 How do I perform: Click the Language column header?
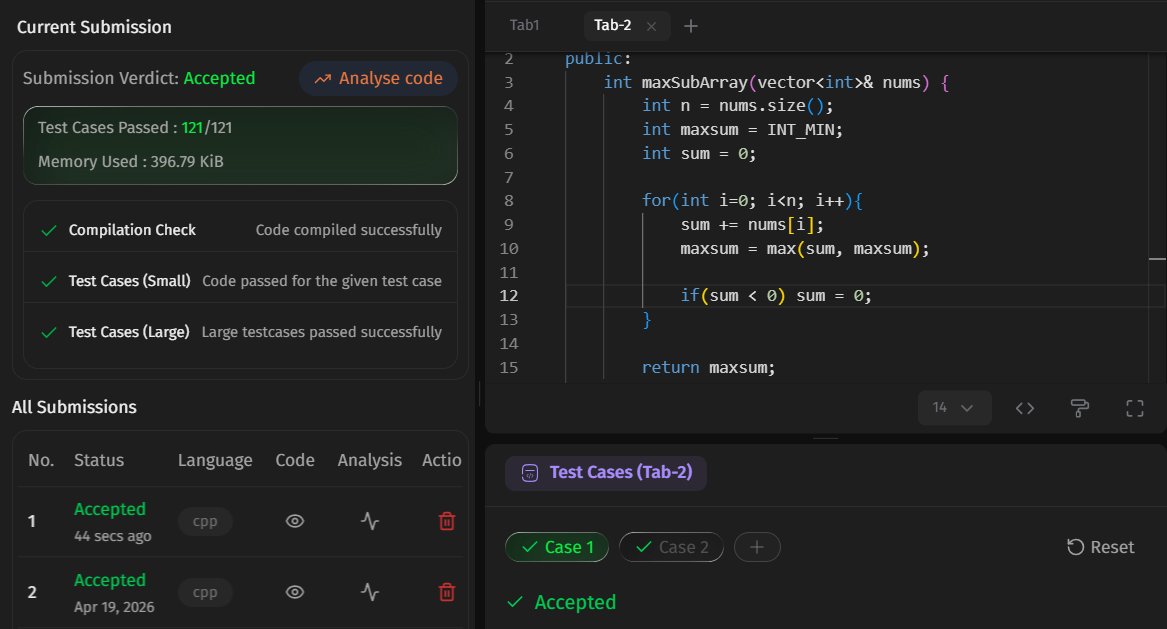215,460
